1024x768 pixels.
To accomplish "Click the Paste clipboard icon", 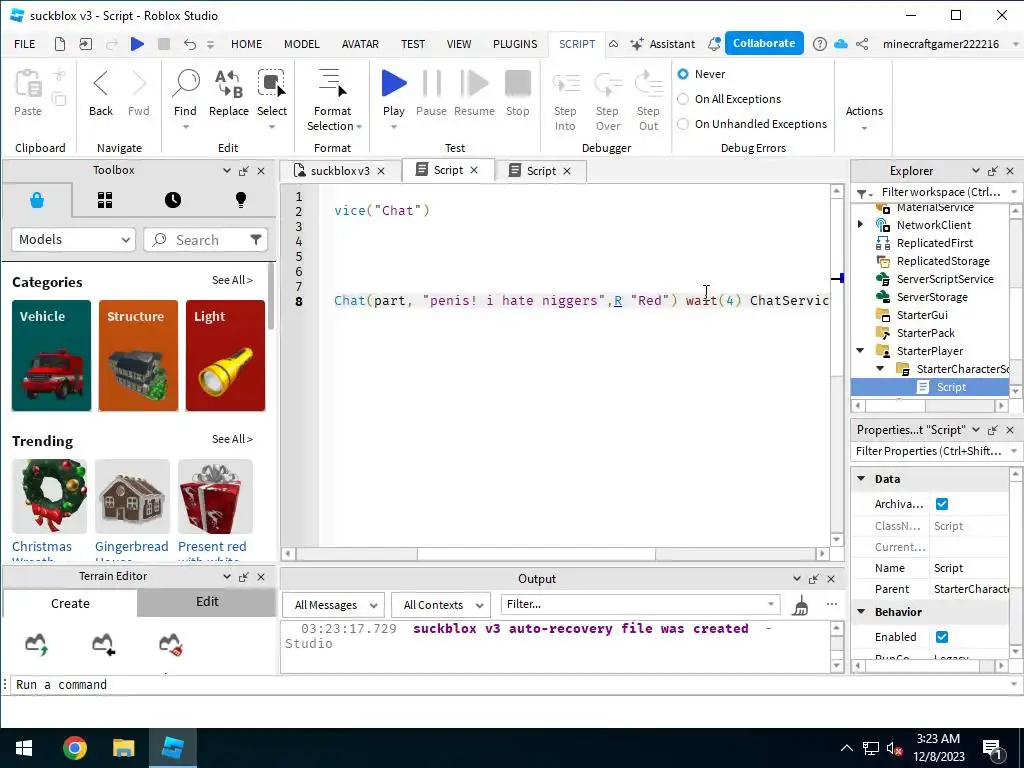I will pyautogui.click(x=28, y=84).
